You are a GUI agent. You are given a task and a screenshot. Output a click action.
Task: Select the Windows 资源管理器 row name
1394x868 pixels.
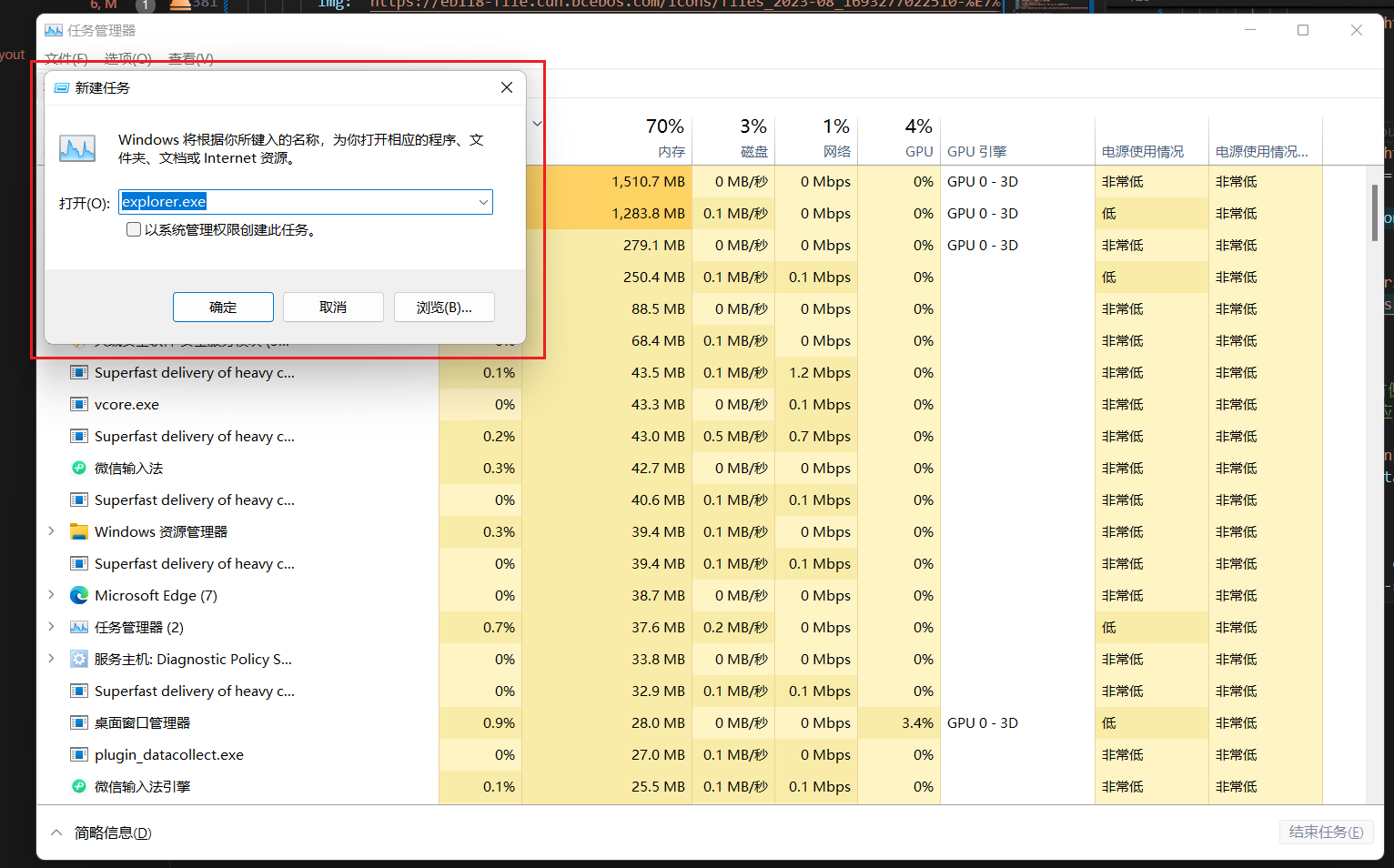tap(161, 531)
